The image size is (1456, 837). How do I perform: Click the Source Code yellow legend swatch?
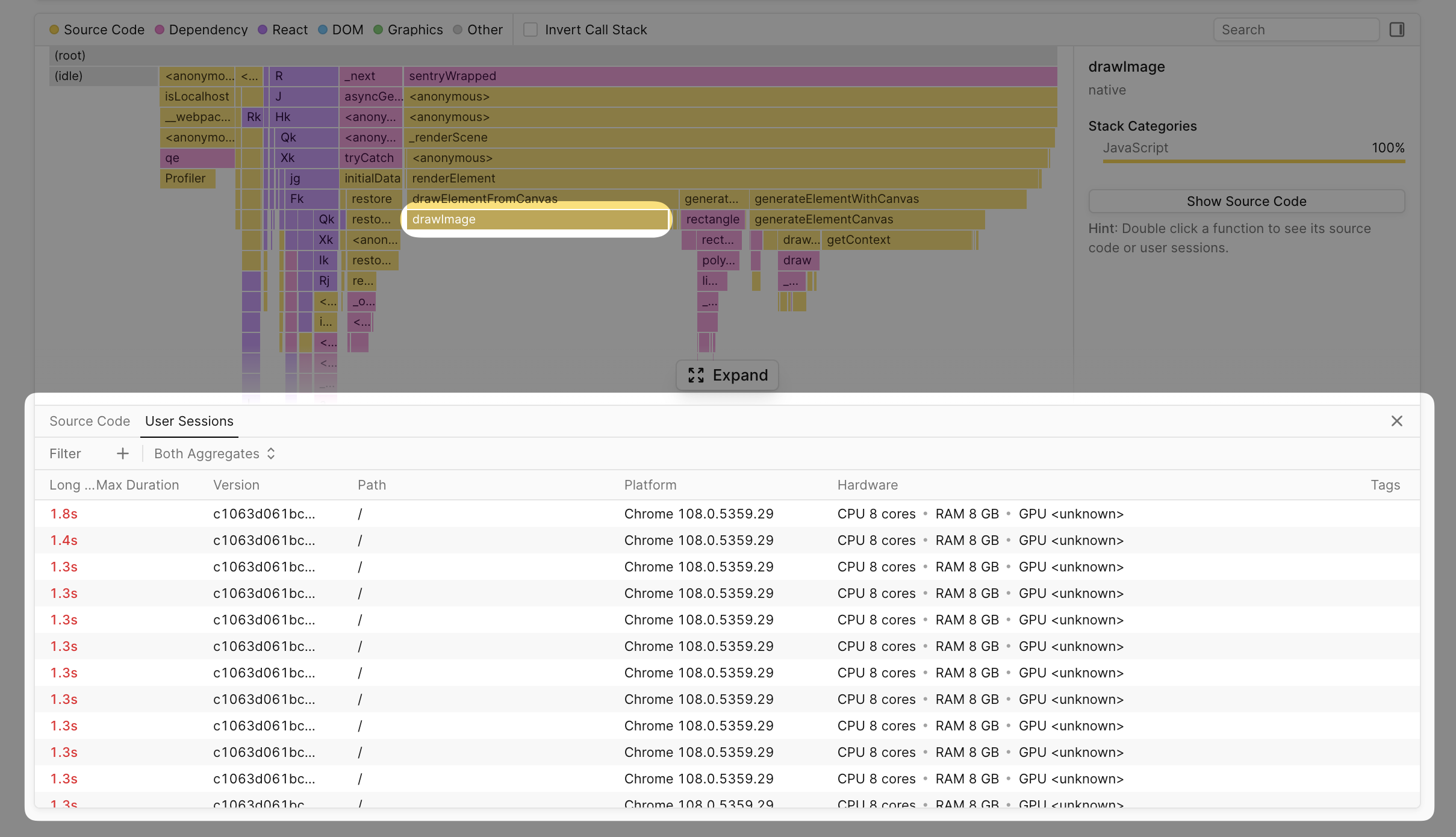click(54, 30)
